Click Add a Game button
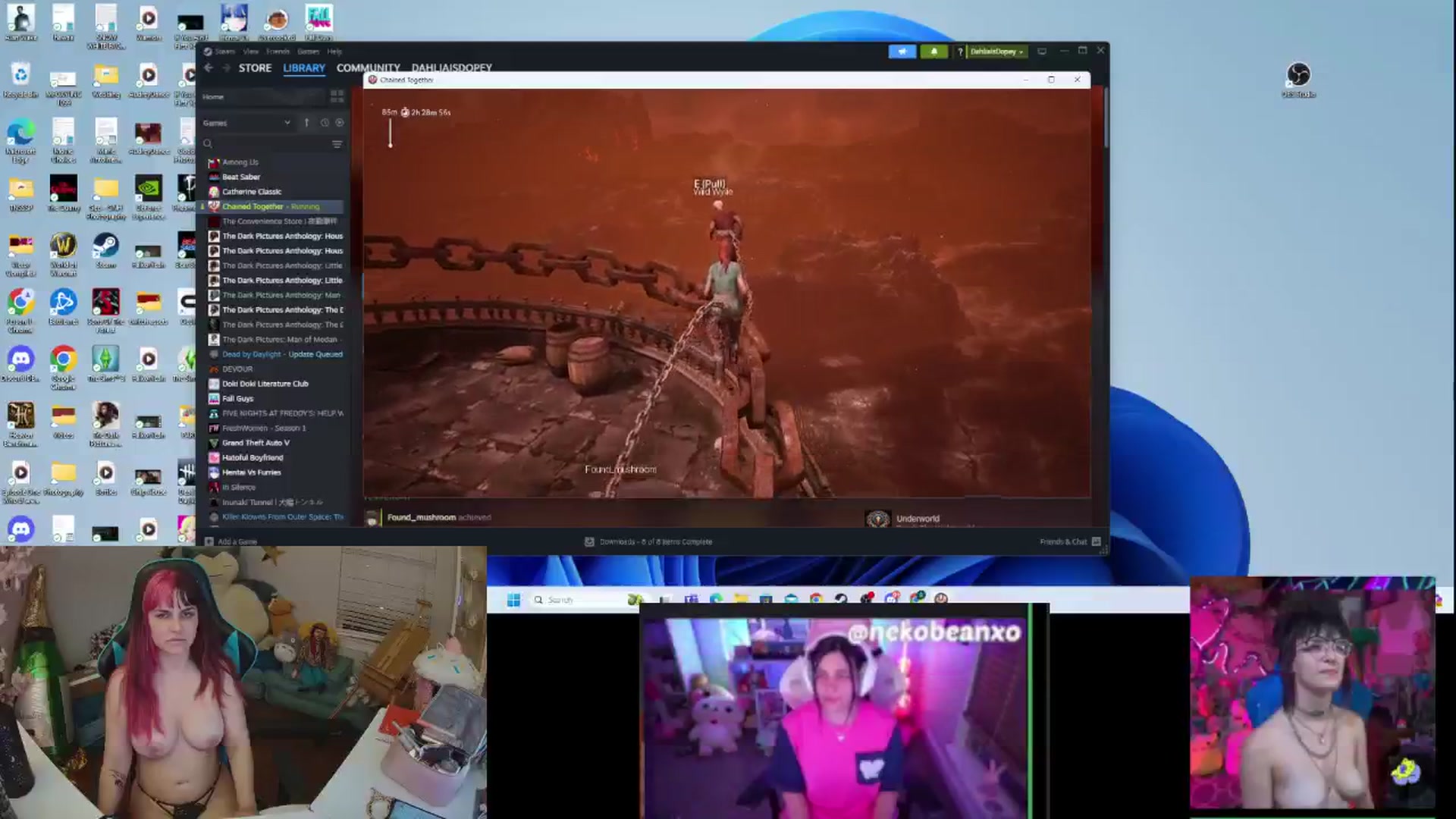The width and height of the screenshot is (1456, 819). click(x=231, y=541)
